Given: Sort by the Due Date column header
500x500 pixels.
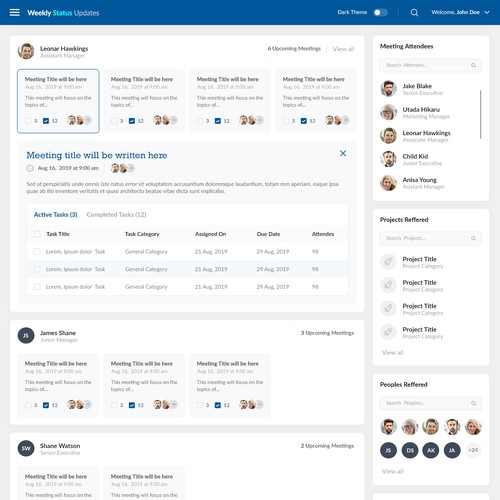Looking at the screenshot, I should (x=268, y=234).
